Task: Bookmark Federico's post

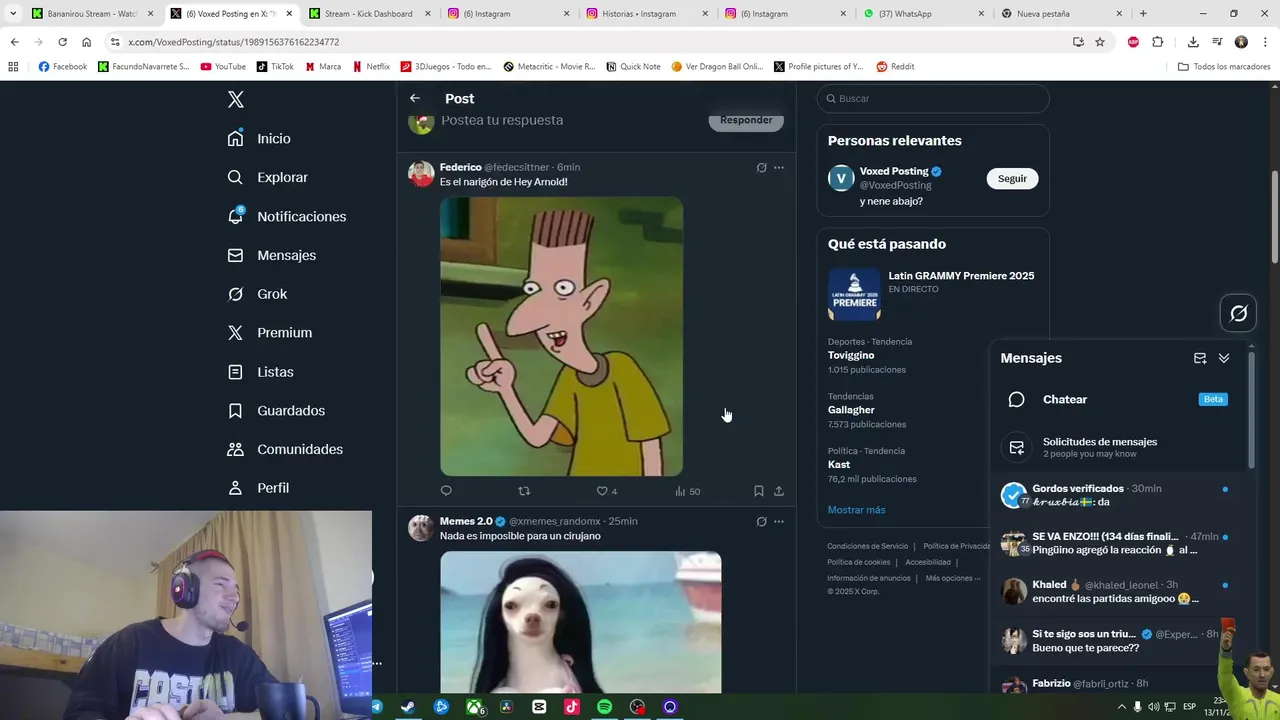Action: (x=759, y=491)
